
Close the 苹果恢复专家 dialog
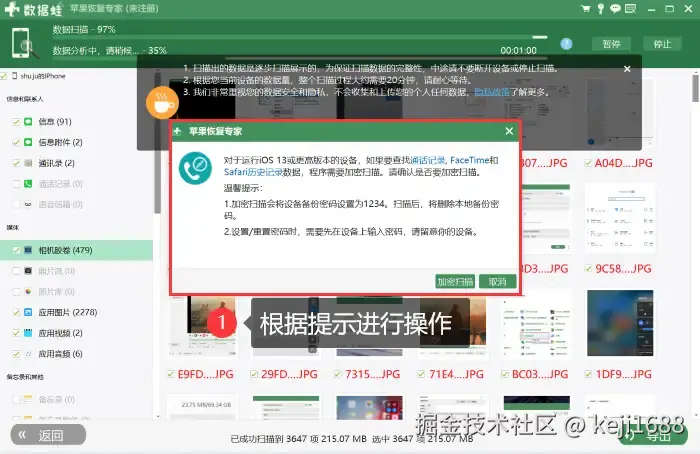509,131
